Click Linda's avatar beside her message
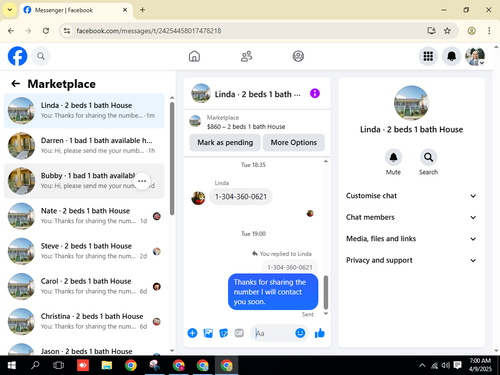This screenshot has height=375, width=500. [198, 198]
